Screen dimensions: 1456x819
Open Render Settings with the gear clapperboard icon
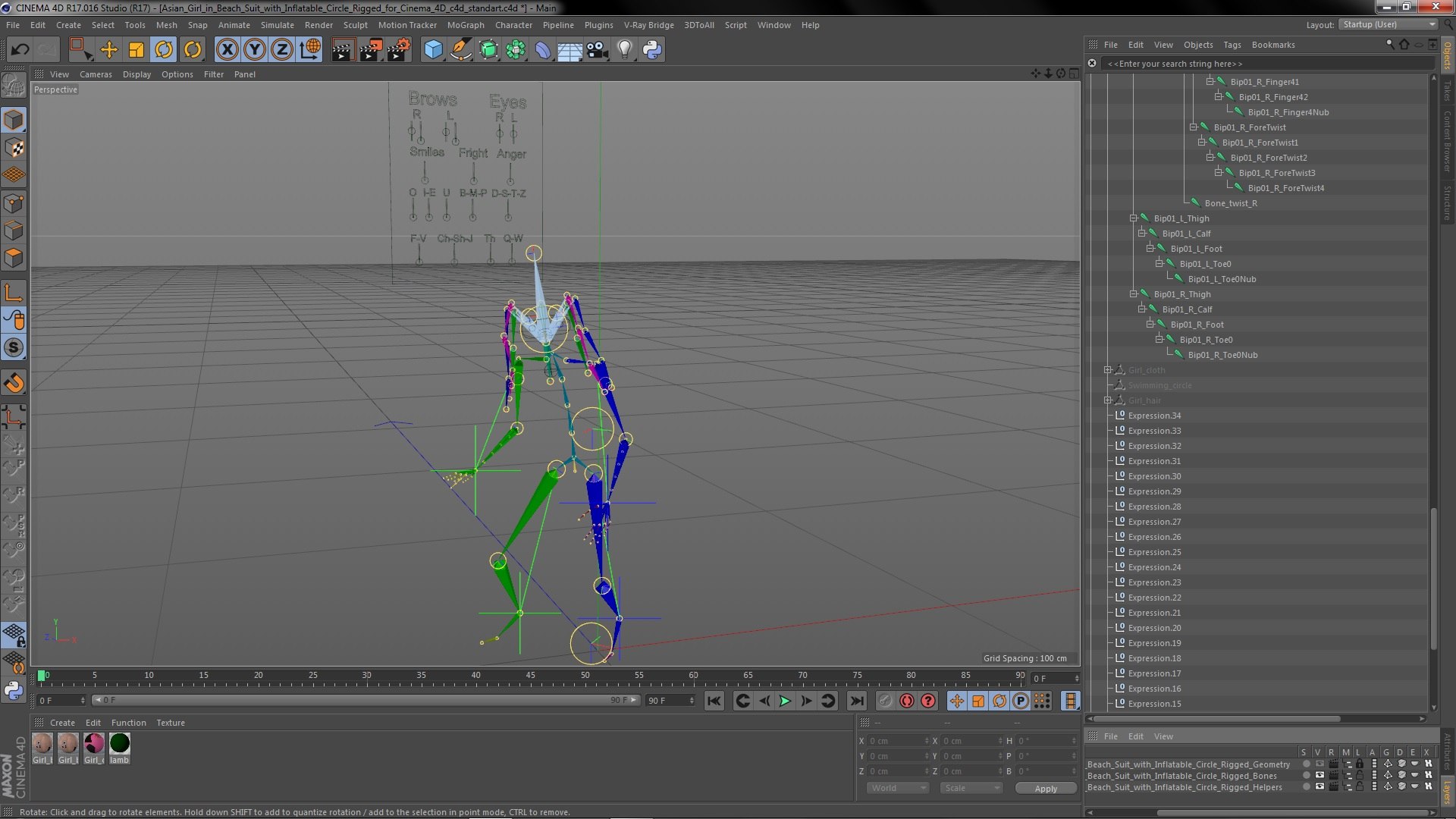tap(399, 50)
